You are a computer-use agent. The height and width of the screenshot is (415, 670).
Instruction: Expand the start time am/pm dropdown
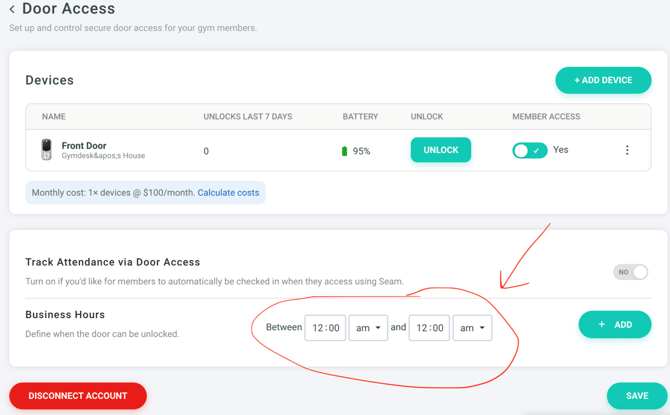point(368,328)
